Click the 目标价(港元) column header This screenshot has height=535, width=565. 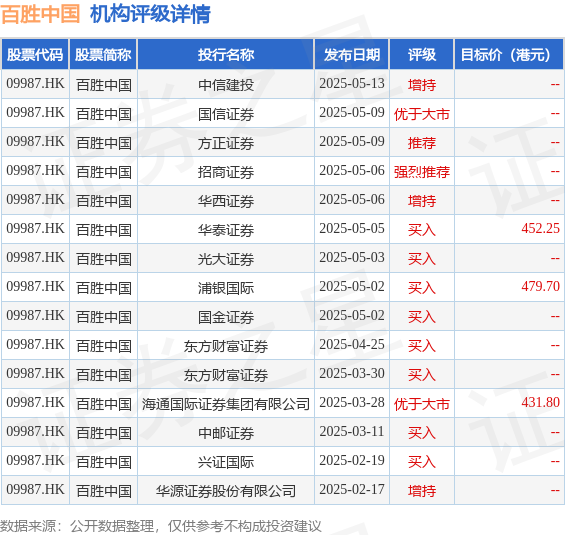pos(509,55)
